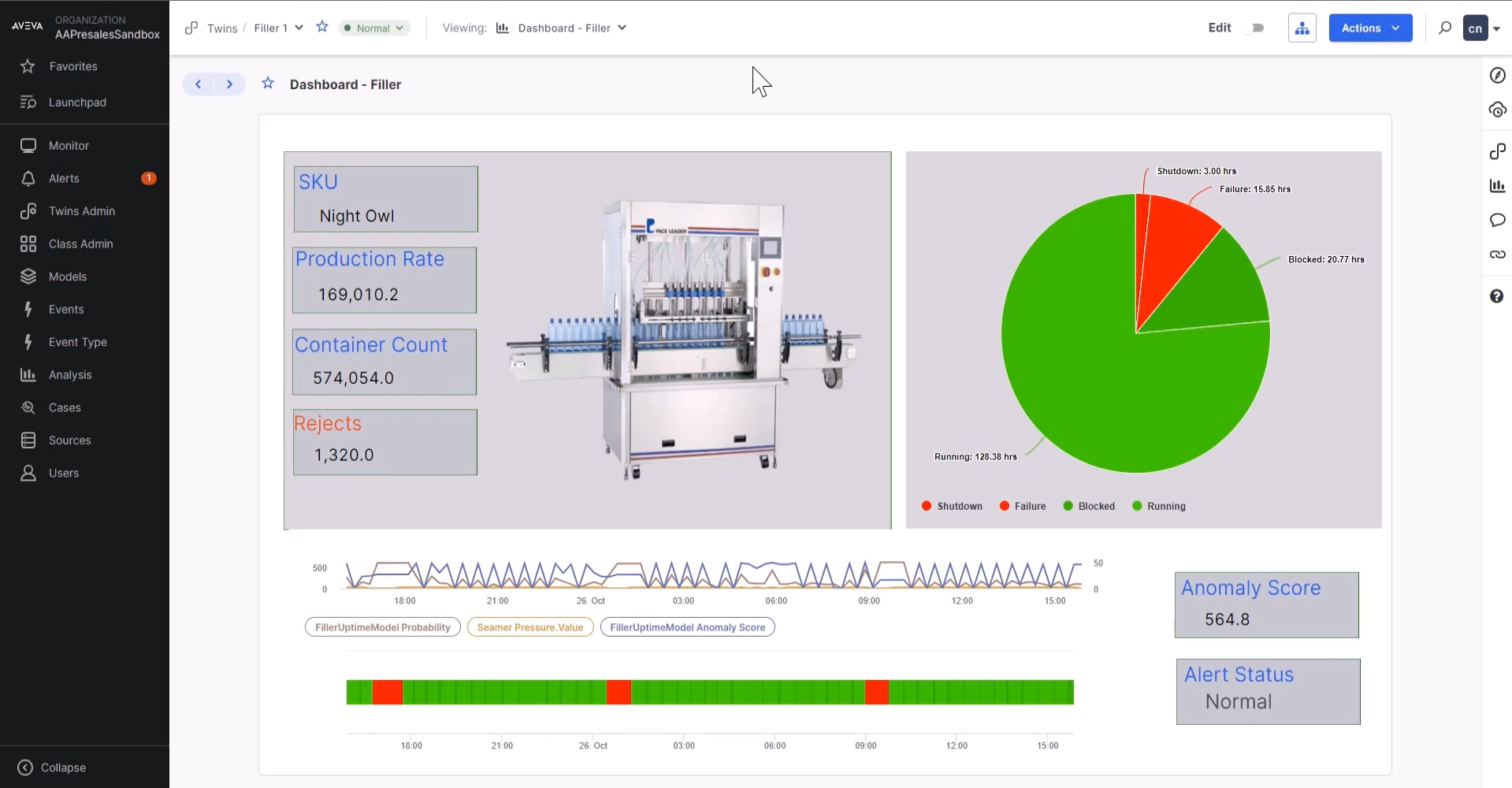Open the comments speech bubble icon
Screen dimensions: 1512x788
click(x=1497, y=221)
